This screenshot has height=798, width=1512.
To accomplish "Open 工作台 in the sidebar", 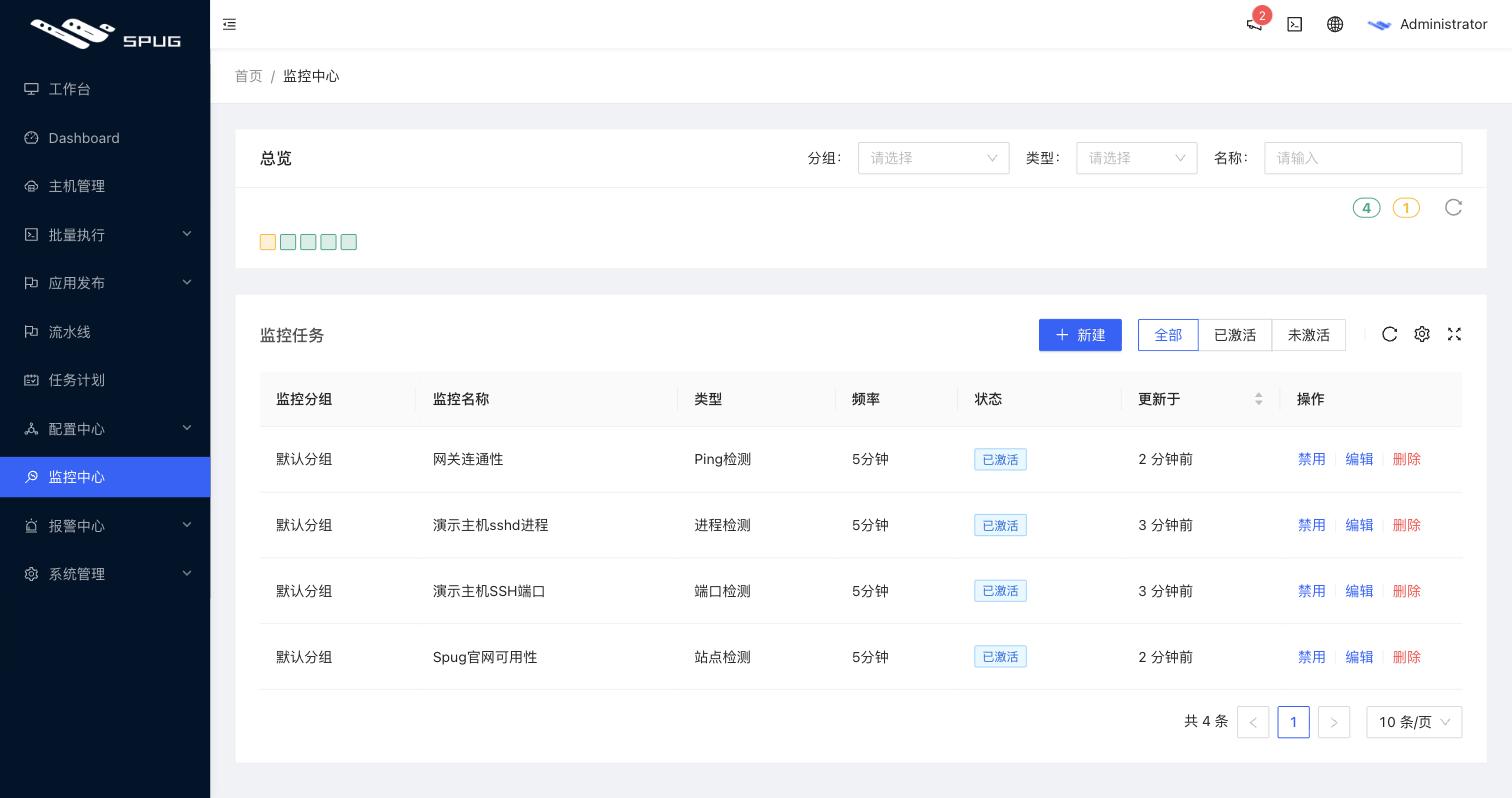I will pos(105,89).
